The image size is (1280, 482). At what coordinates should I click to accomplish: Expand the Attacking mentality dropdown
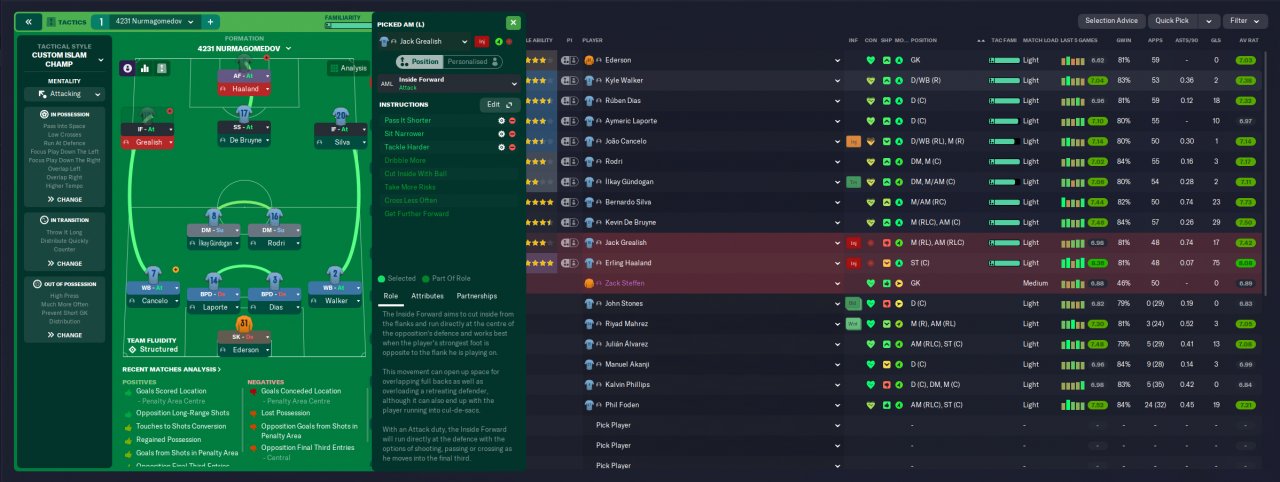(64, 94)
